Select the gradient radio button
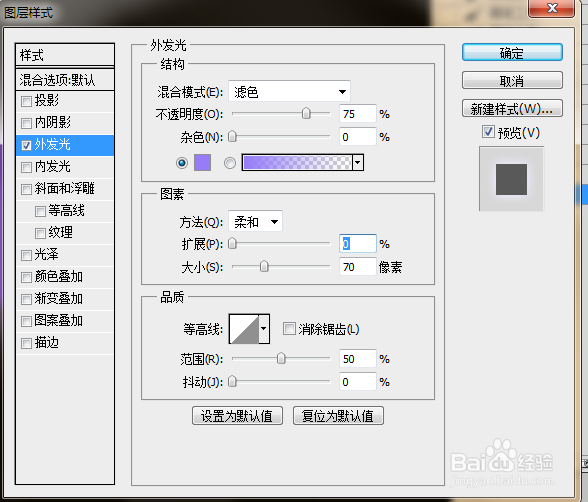Image resolution: width=588 pixels, height=502 pixels. coord(230,163)
